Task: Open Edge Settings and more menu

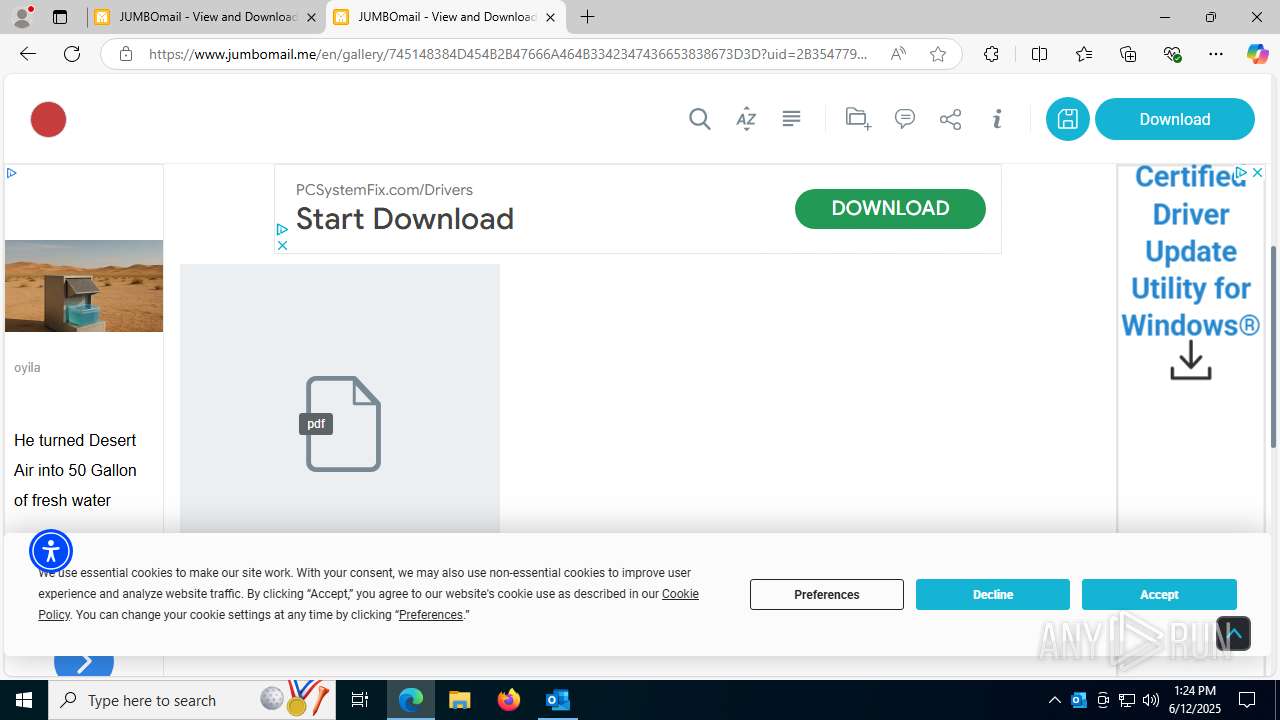Action: pyautogui.click(x=1216, y=54)
